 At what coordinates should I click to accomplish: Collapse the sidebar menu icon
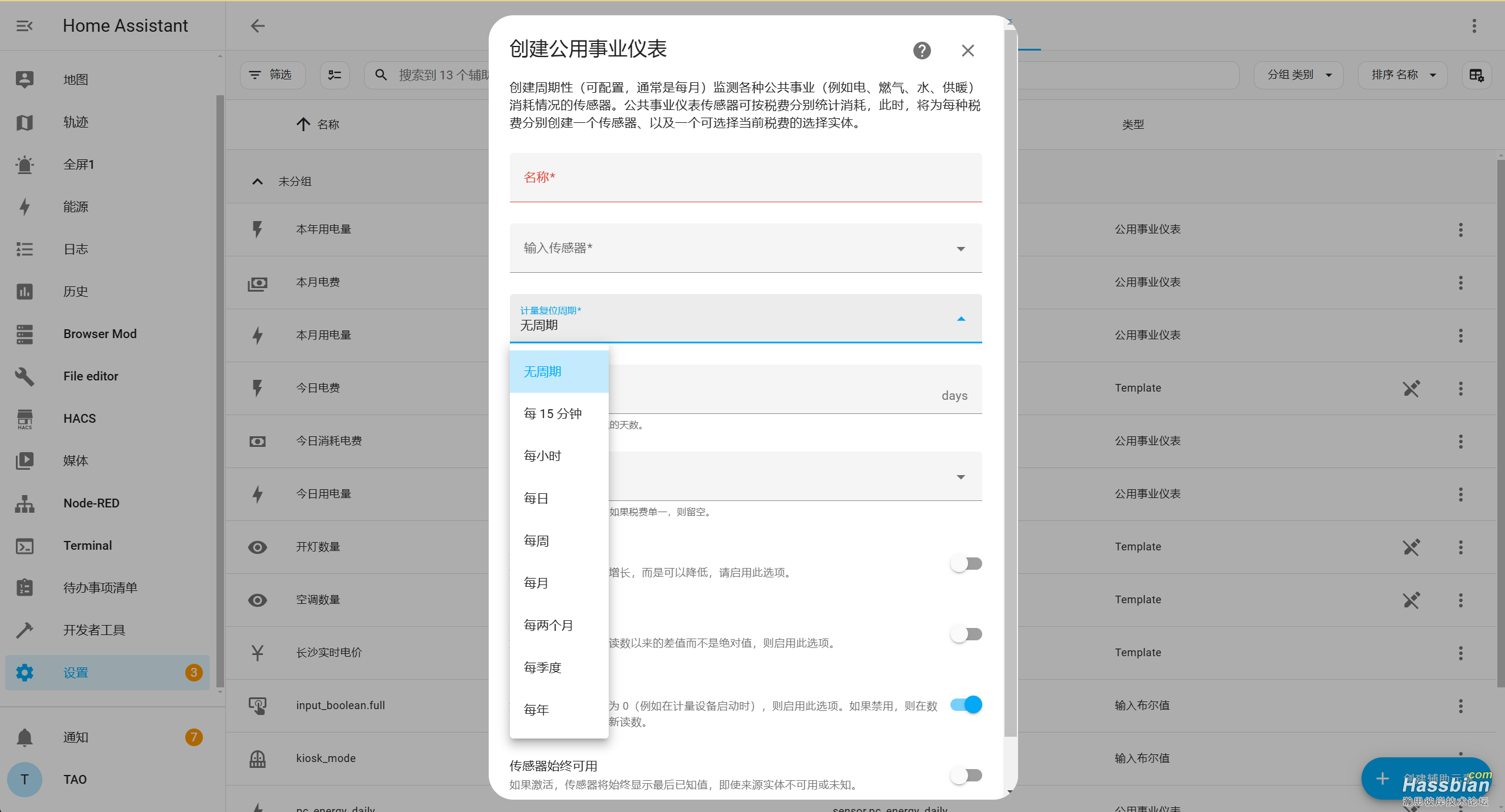tap(24, 26)
